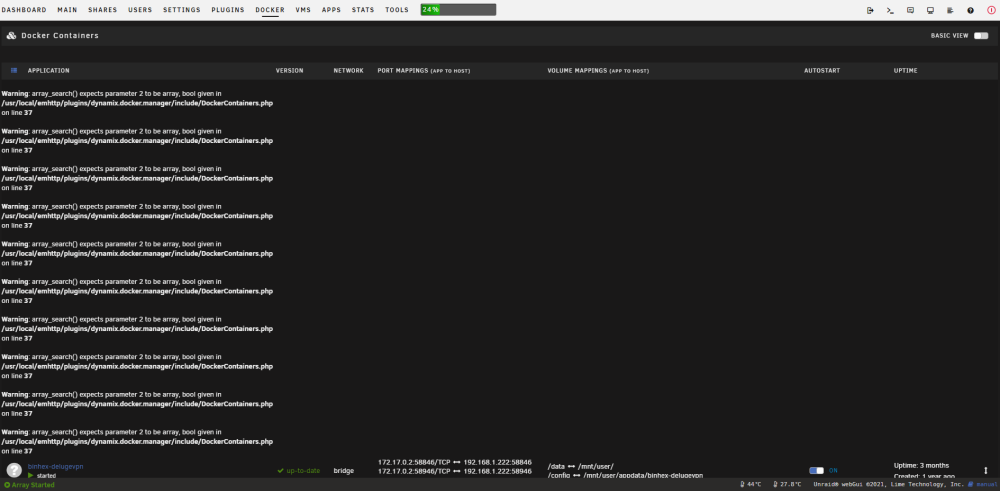Click the list icon beside Application header
The height and width of the screenshot is (491, 1000).
[x=14, y=70]
